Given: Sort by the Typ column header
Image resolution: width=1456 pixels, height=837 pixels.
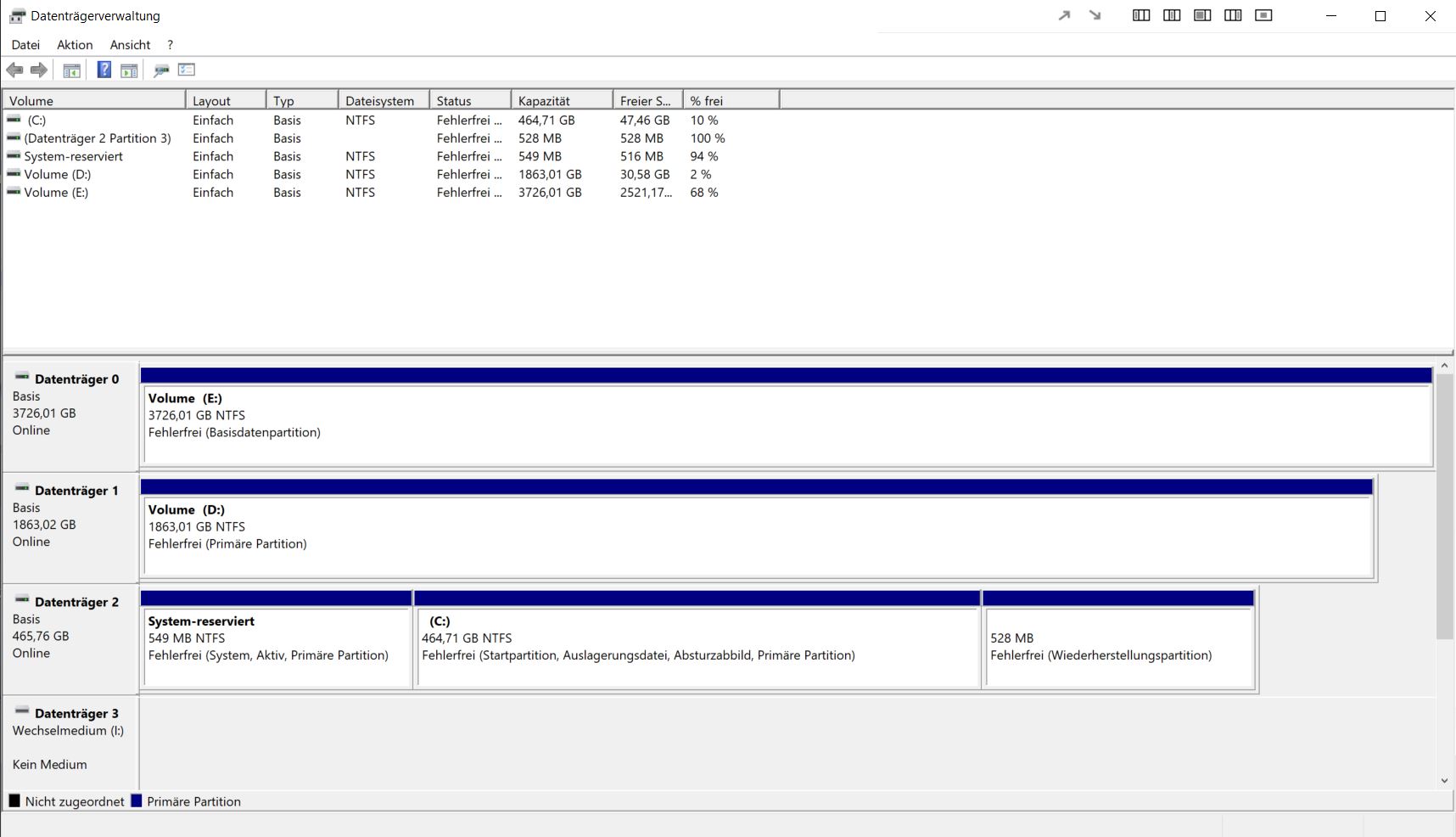Looking at the screenshot, I should coord(302,100).
